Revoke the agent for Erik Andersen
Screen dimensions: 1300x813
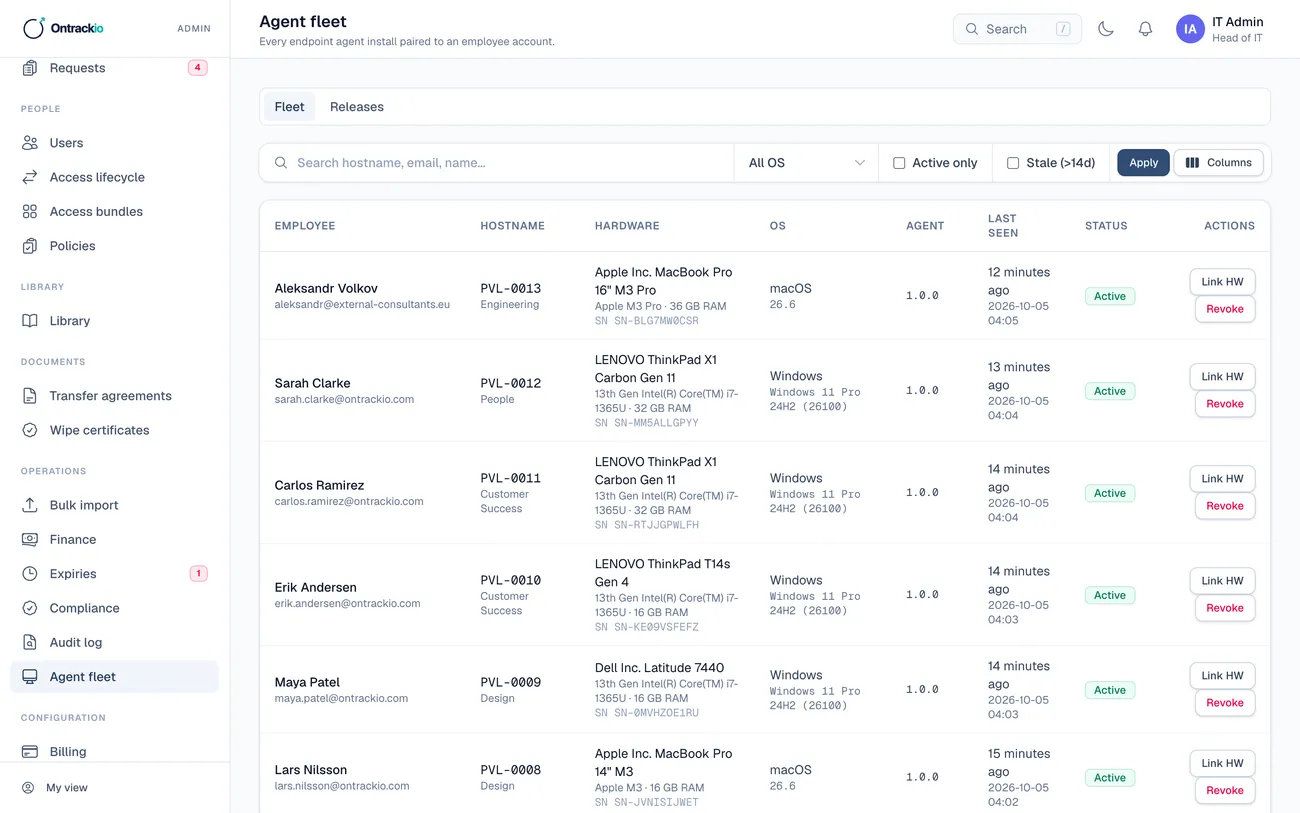click(x=1225, y=608)
